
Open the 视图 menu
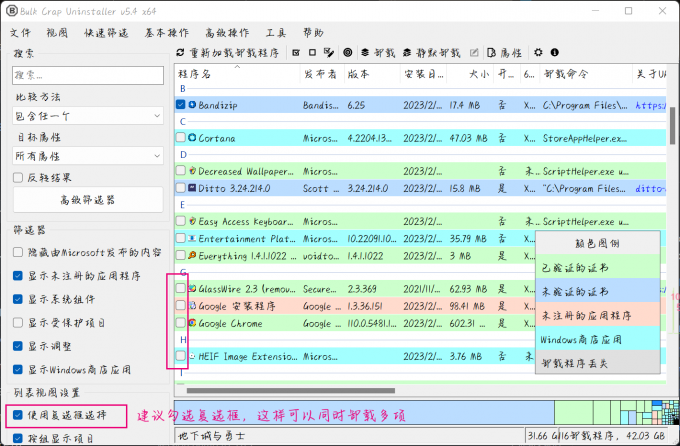(x=57, y=33)
